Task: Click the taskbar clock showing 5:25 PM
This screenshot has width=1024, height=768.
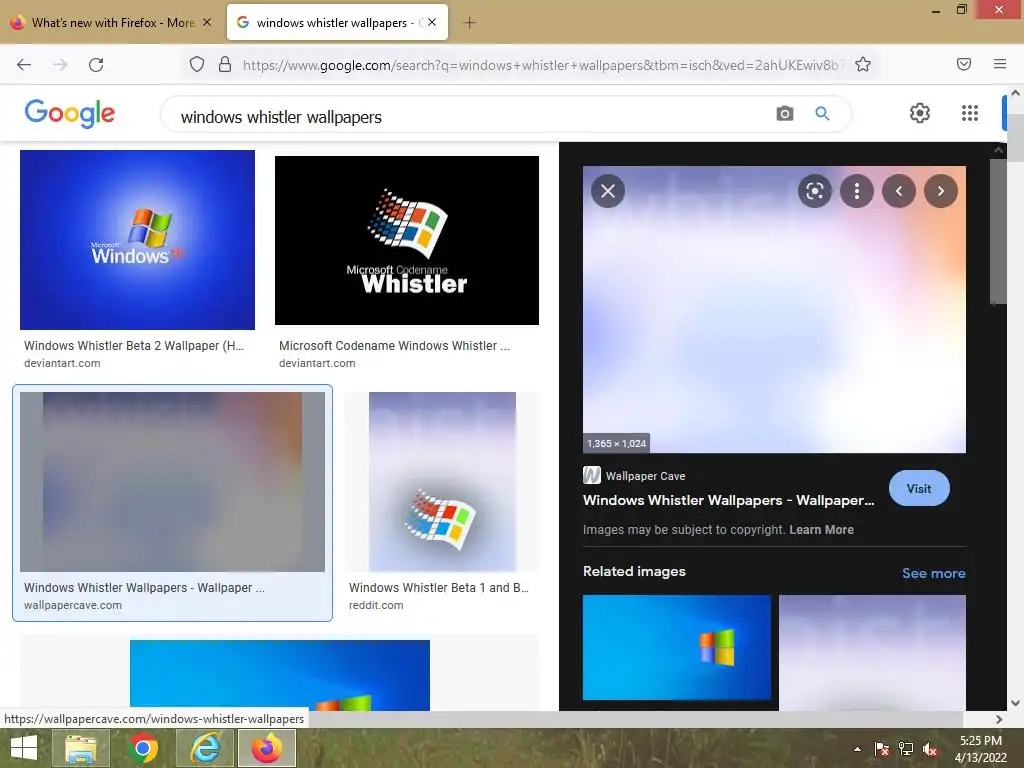Action: [x=980, y=749]
